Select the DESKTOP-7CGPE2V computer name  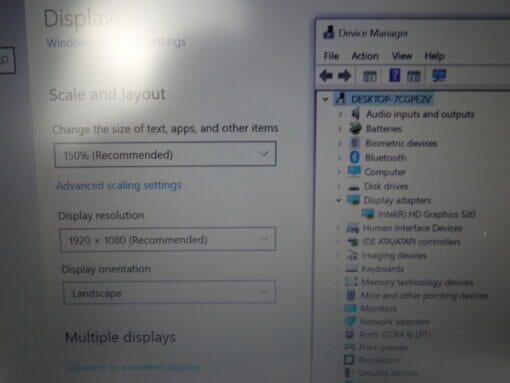click(391, 99)
